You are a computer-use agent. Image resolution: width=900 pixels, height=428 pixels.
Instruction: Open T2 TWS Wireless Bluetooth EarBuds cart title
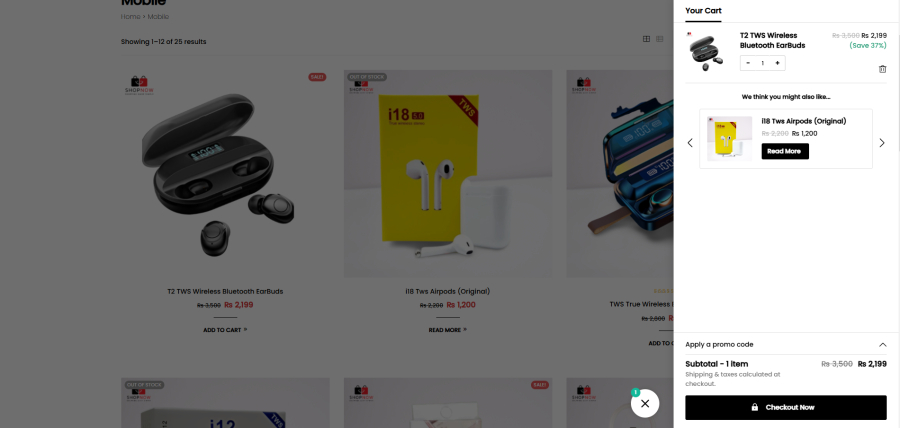(x=773, y=40)
